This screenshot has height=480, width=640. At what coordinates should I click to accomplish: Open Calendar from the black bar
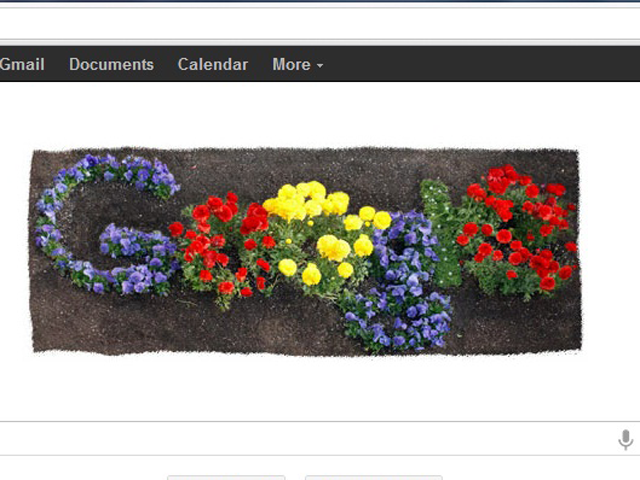pos(212,64)
